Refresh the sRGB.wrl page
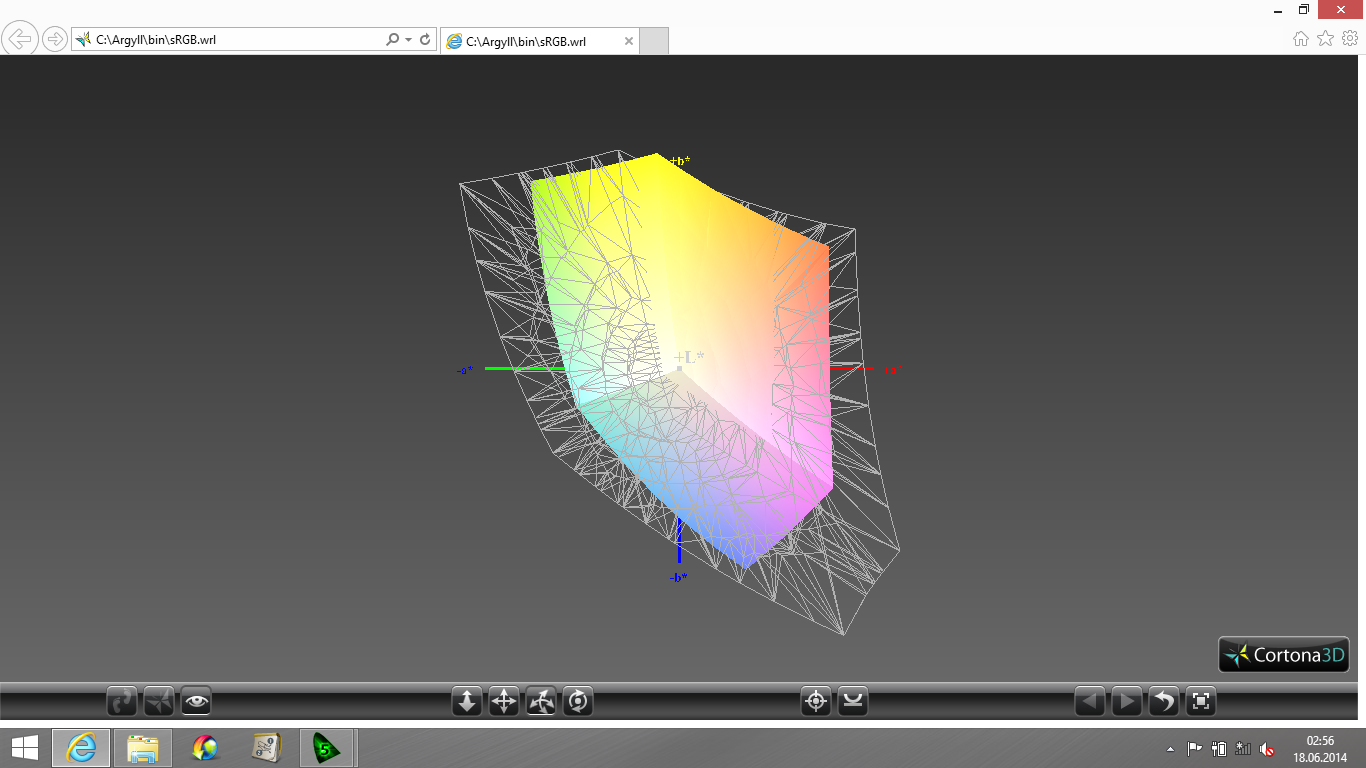Viewport: 1366px width, 768px height. tap(425, 40)
